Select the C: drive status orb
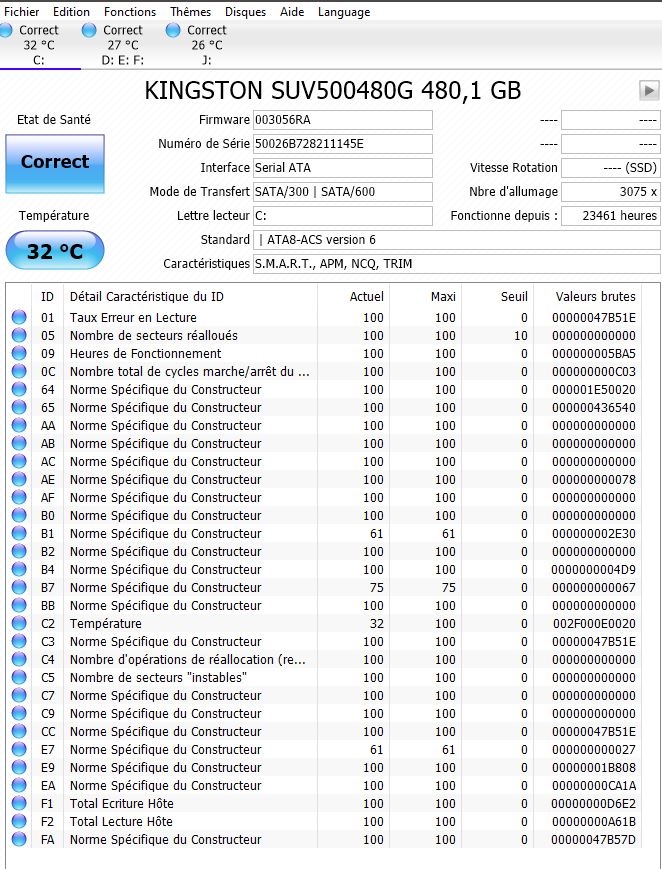This screenshot has width=662, height=869. click(10, 31)
